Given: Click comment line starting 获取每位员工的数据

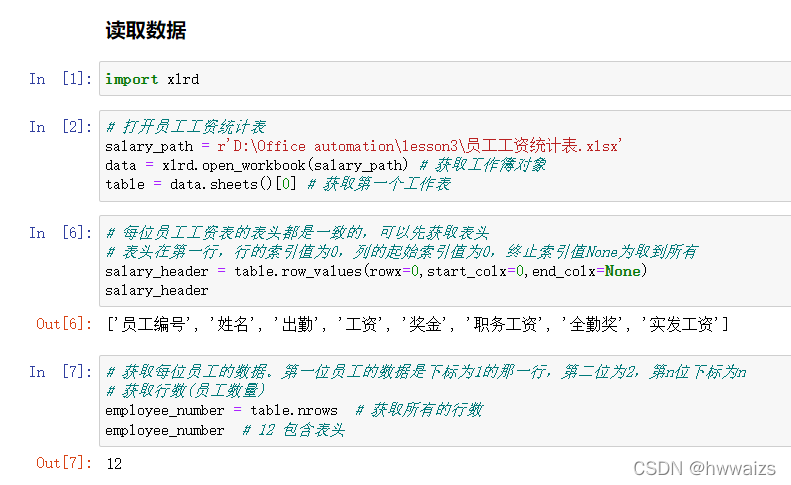Looking at the screenshot, I should click(426, 372).
